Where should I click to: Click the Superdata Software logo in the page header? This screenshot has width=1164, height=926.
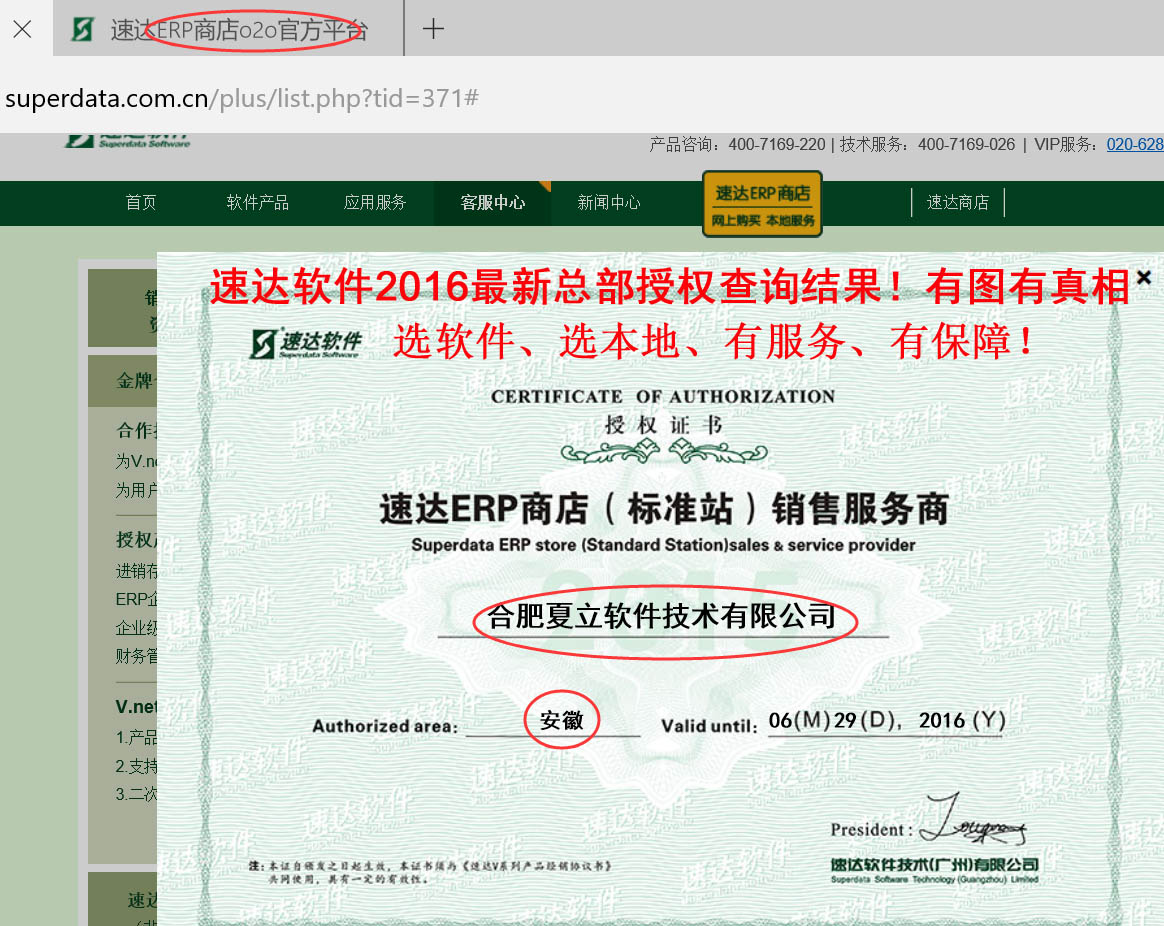coord(128,140)
